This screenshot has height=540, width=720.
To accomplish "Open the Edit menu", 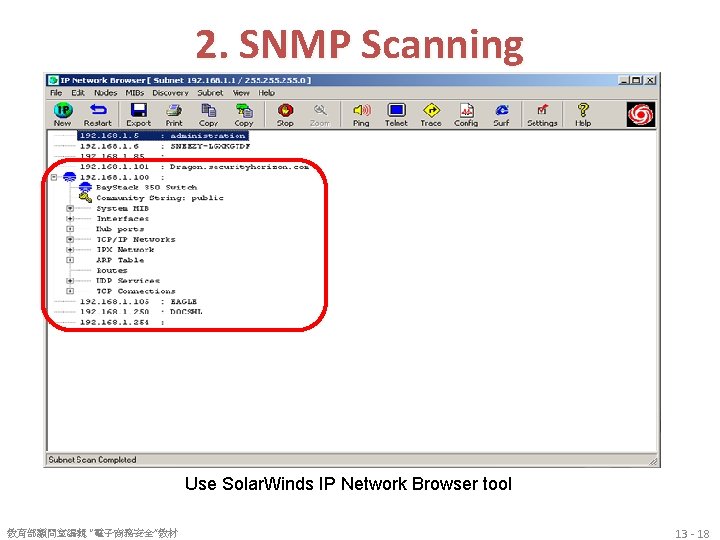I will click(x=78, y=93).
